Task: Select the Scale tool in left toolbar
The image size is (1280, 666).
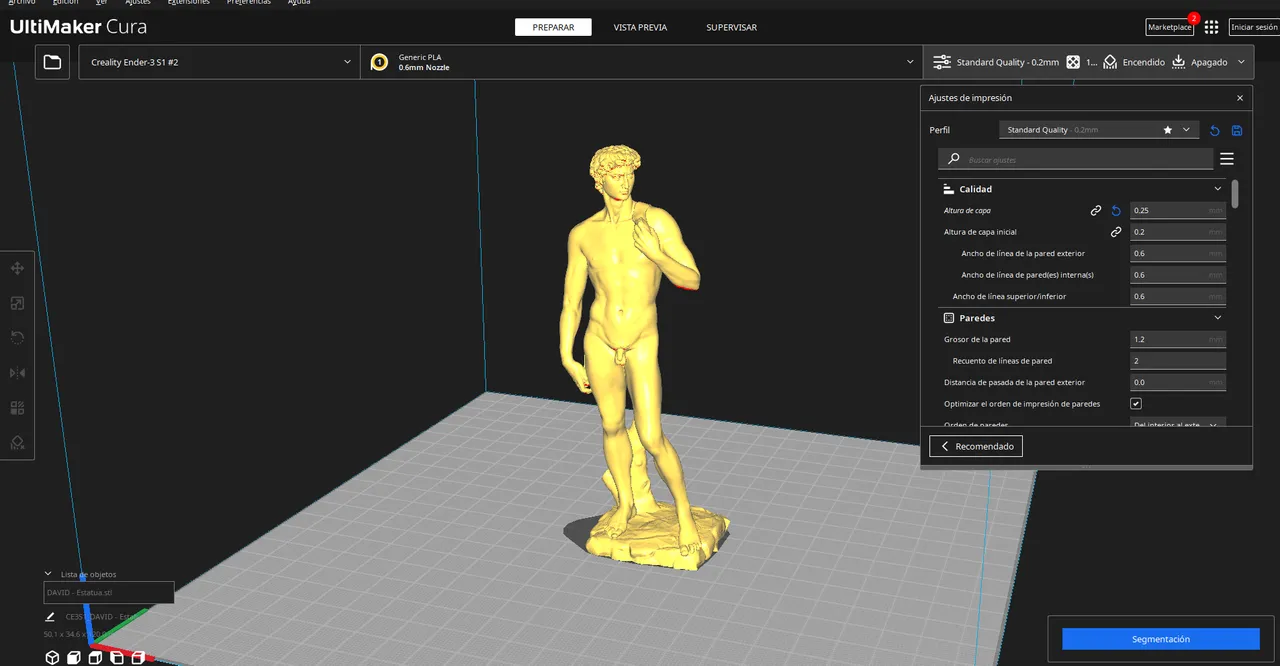Action: 17,303
